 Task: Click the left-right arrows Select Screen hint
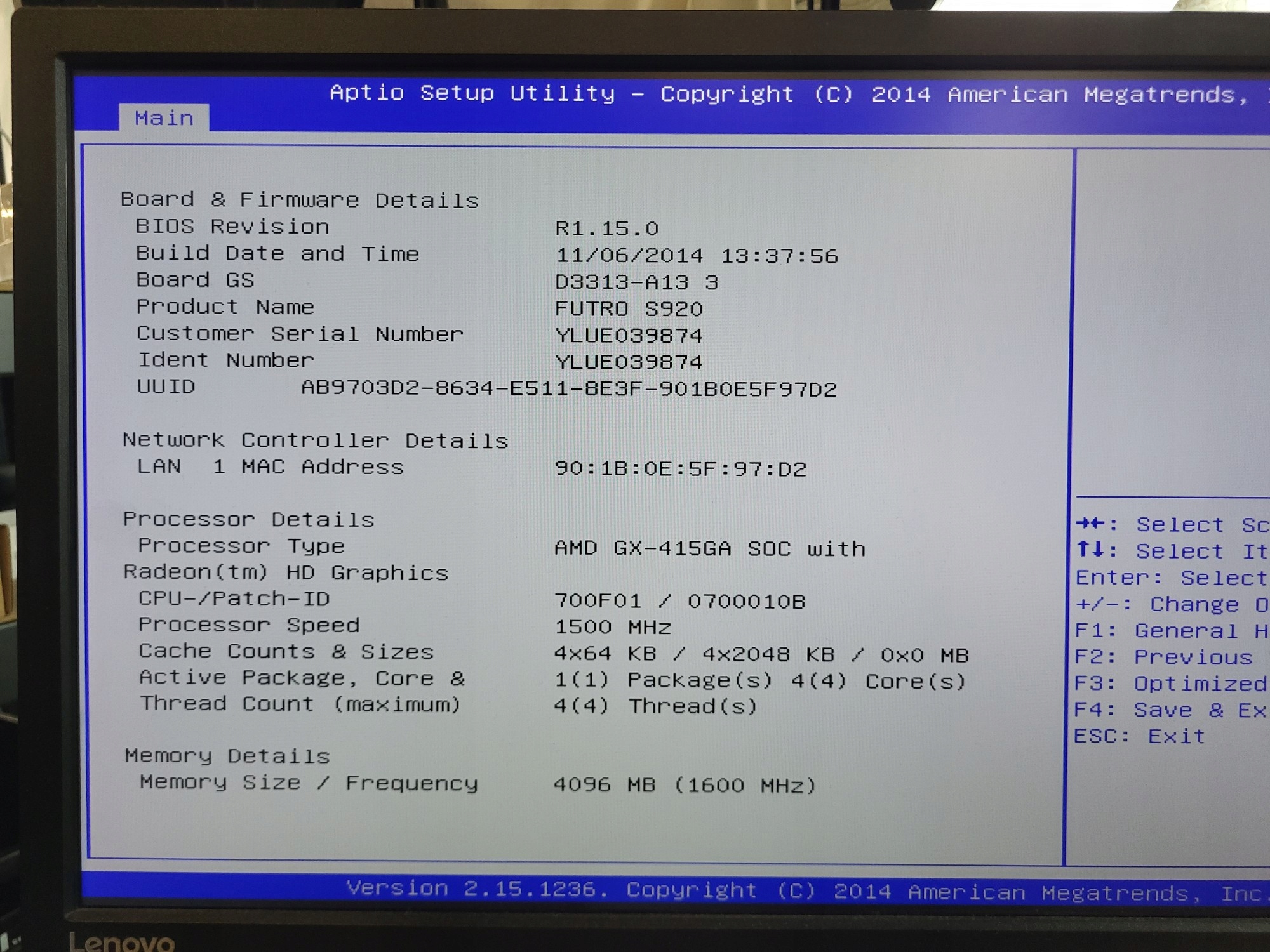(x=1172, y=524)
